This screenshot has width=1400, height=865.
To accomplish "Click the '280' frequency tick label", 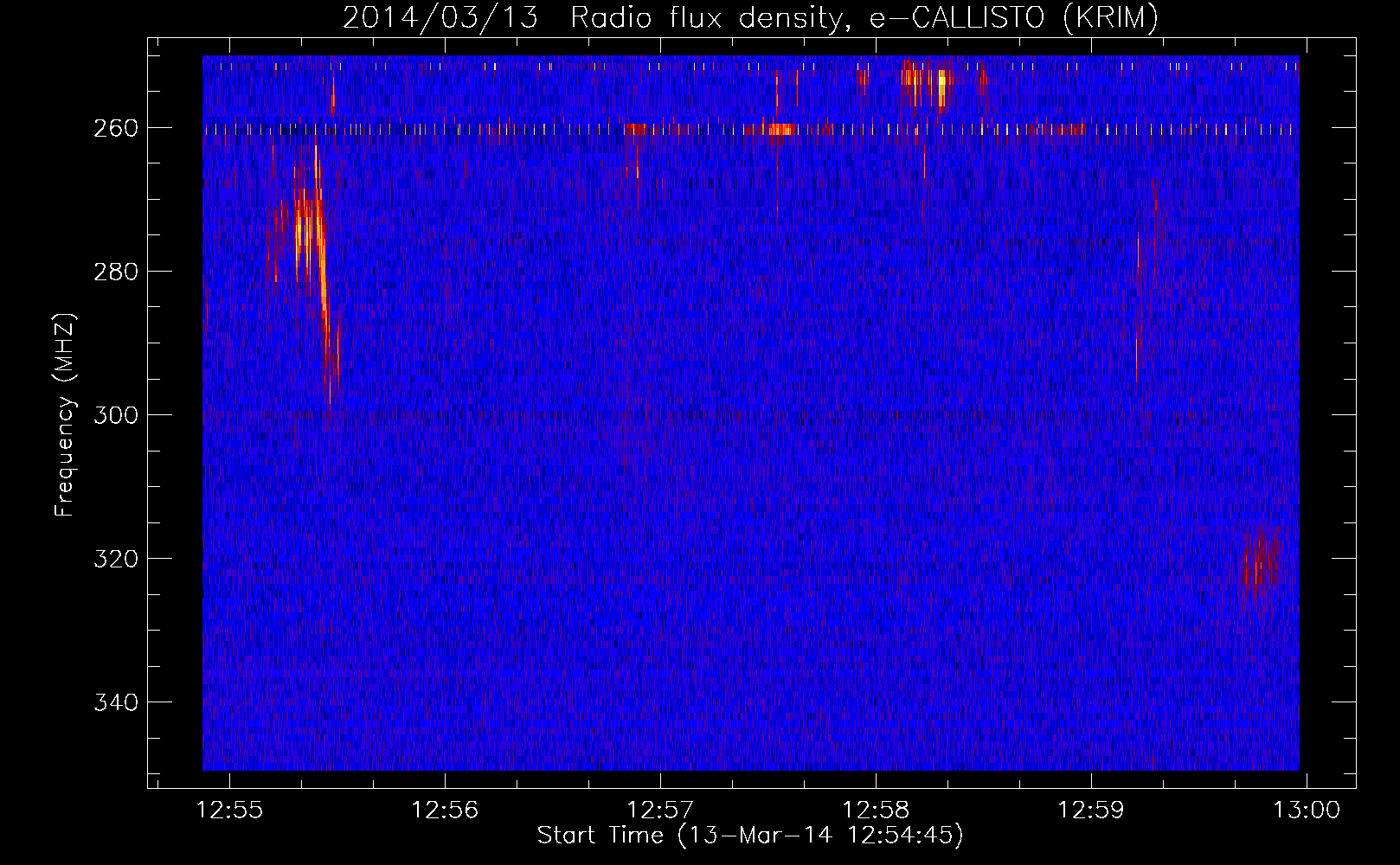I will point(116,272).
